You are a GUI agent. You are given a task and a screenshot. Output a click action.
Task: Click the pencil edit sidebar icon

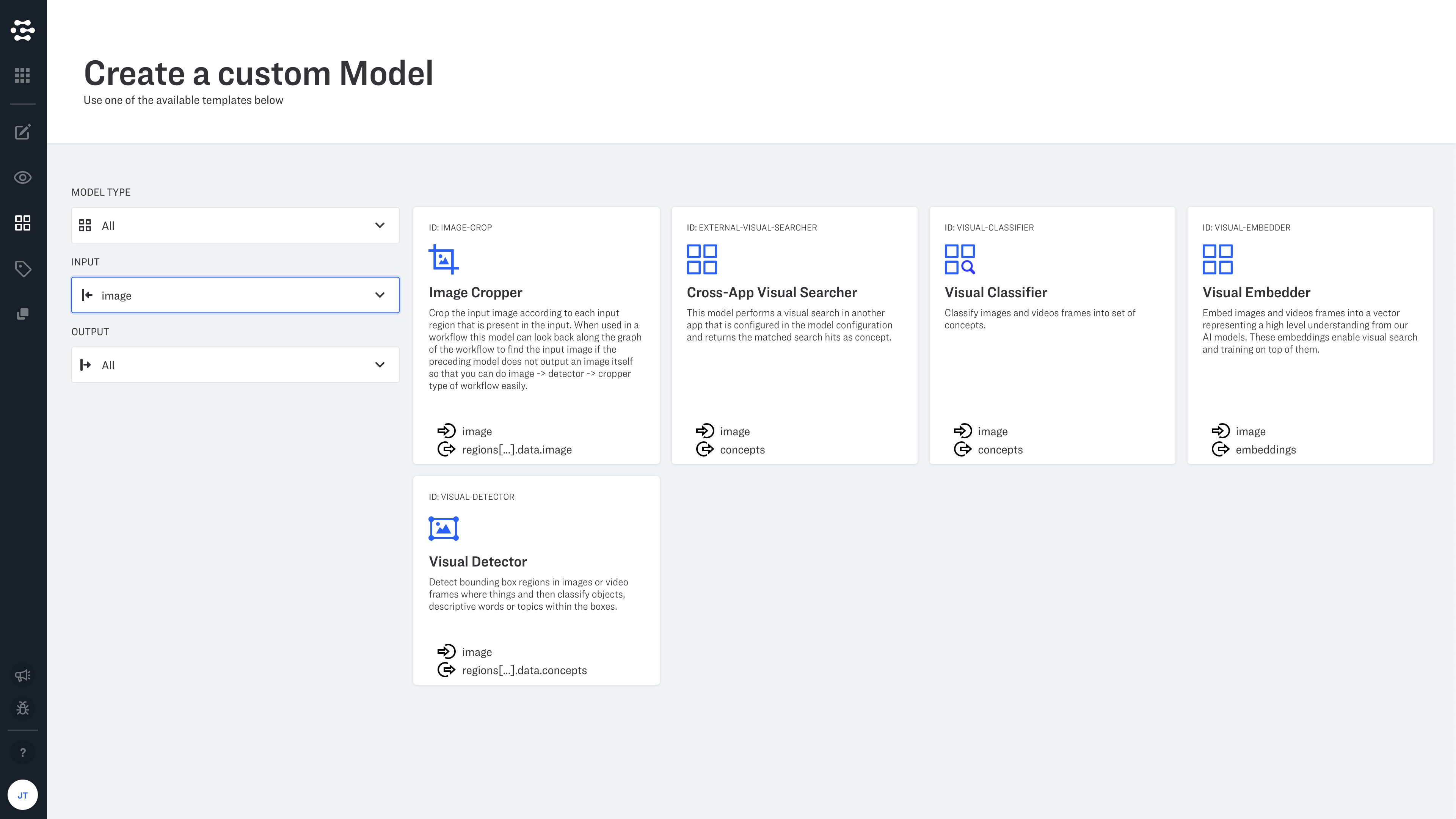tap(23, 132)
